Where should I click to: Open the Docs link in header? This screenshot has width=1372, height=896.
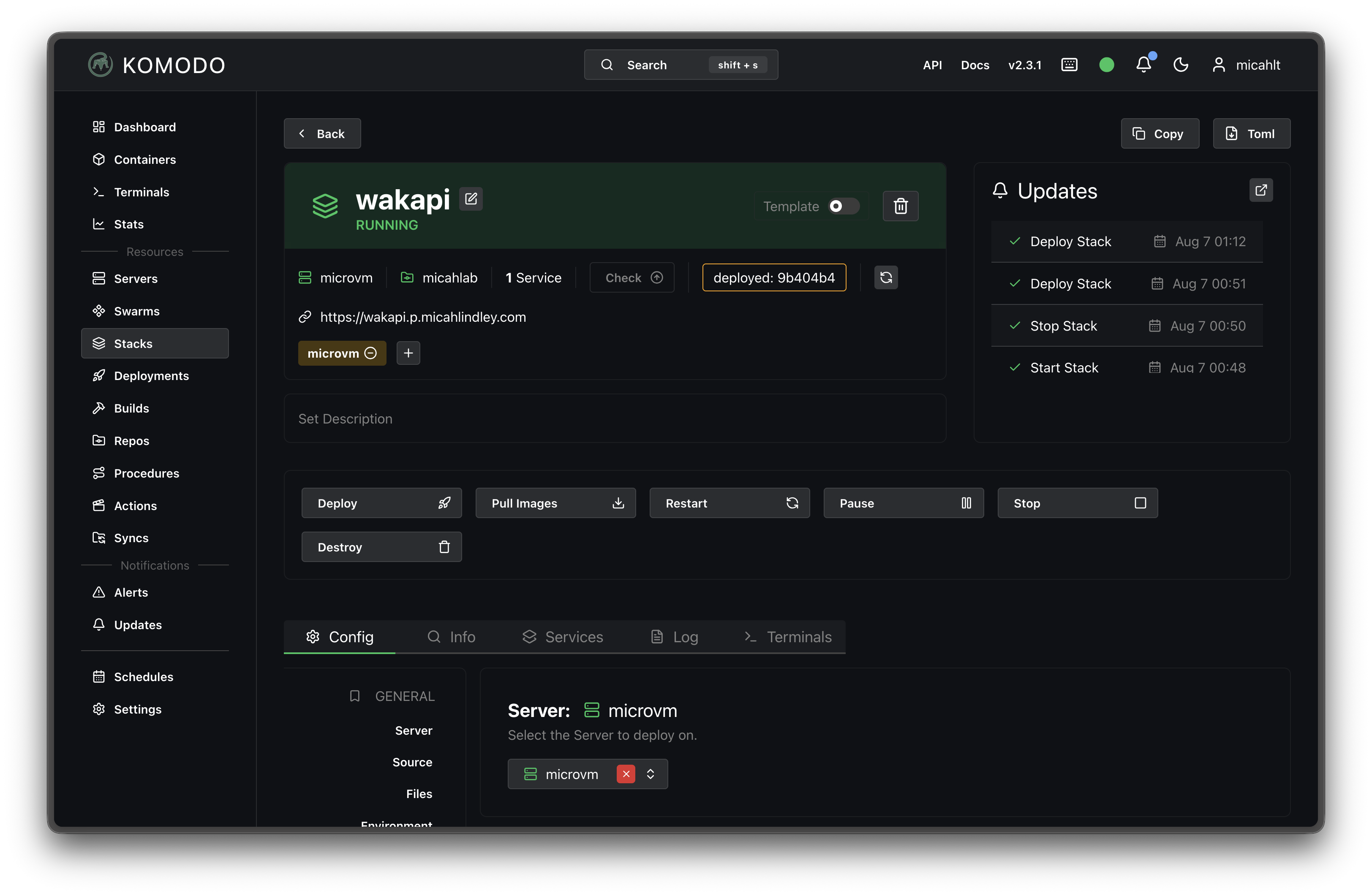(975, 65)
